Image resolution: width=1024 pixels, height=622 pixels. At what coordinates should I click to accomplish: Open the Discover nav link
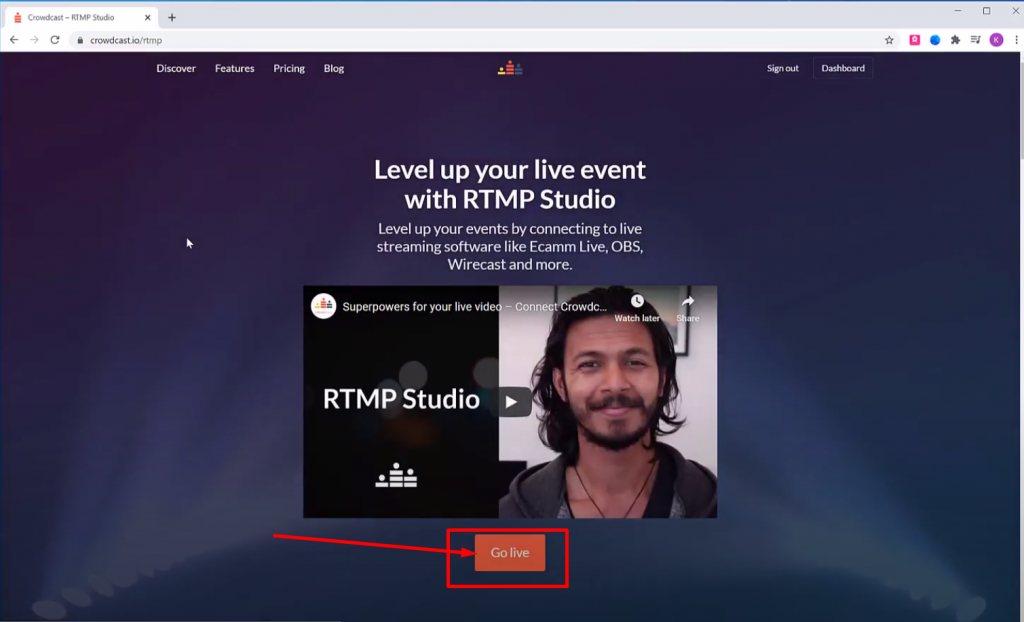[176, 68]
